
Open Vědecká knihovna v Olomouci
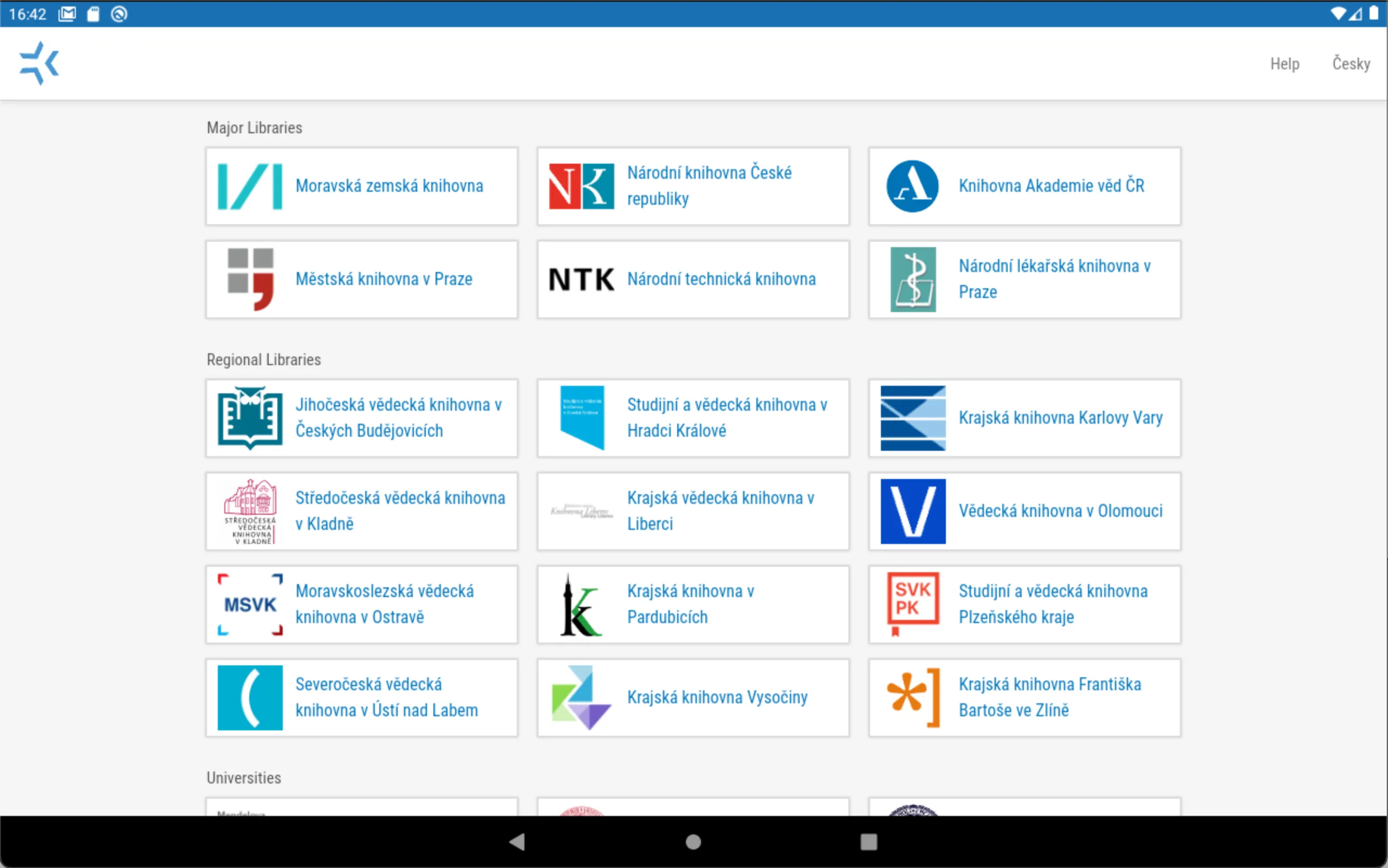1061,511
